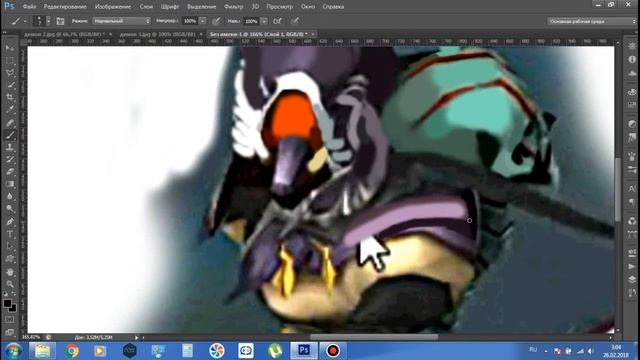Open the brush size preset picker

coord(48,21)
